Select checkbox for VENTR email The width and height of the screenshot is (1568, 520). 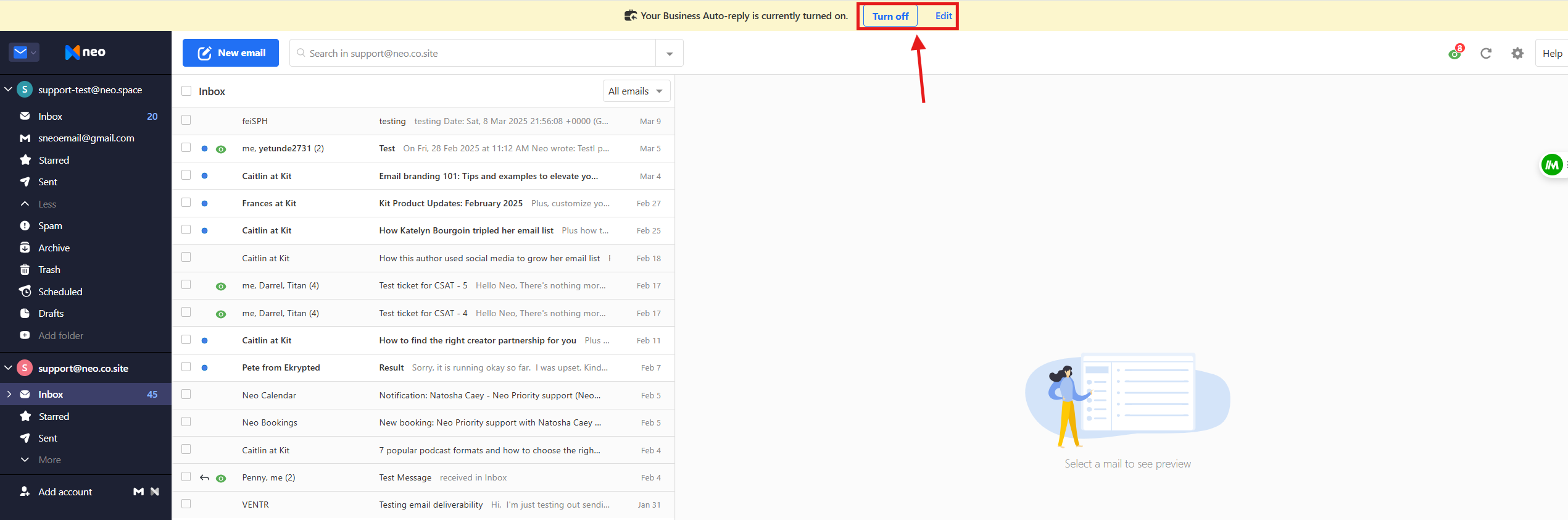pos(186,504)
